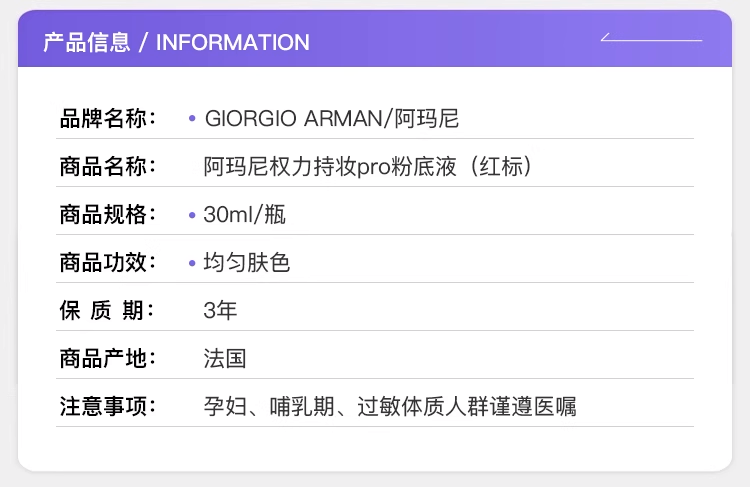The width and height of the screenshot is (750, 487).
Task: Select the label '商品功效:'
Action: click(108, 262)
